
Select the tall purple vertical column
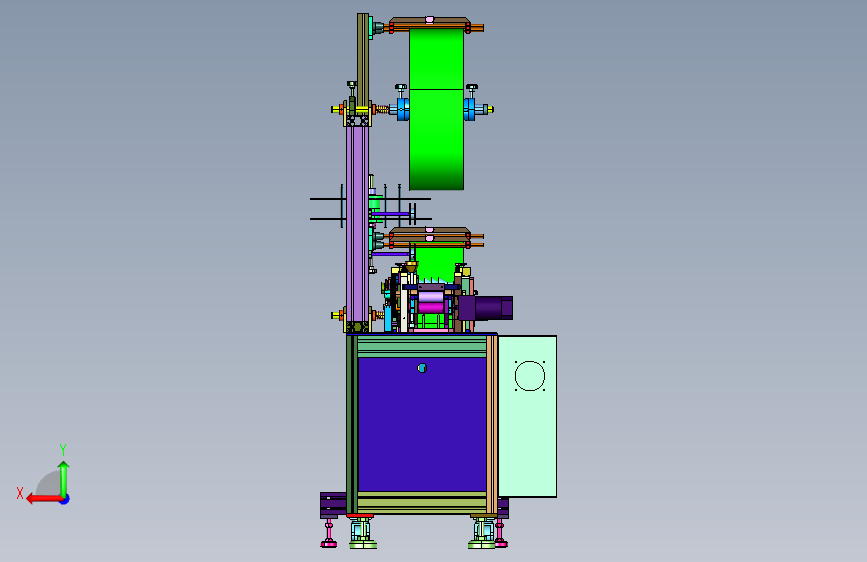pyautogui.click(x=357, y=224)
